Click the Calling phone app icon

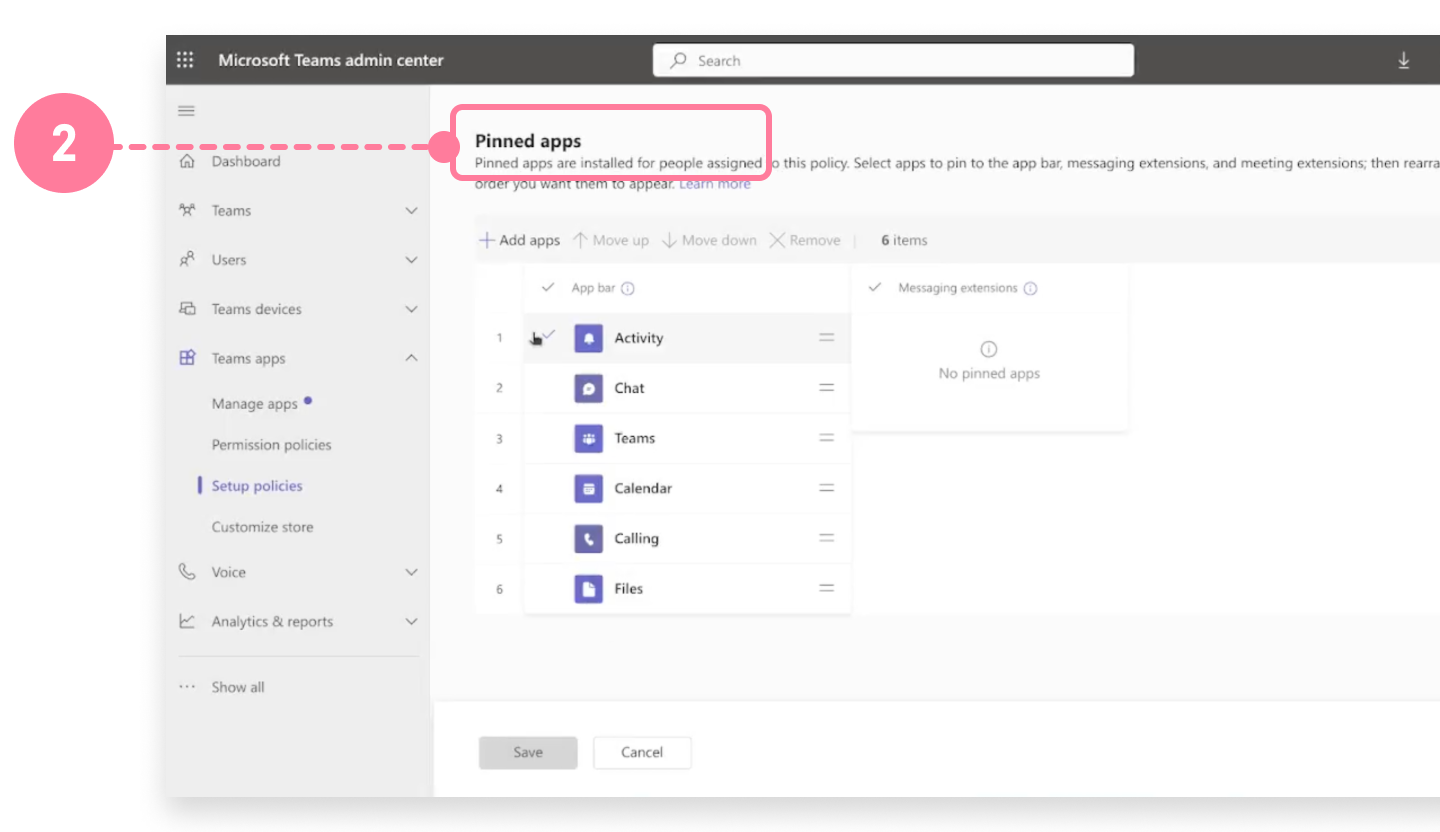(588, 538)
